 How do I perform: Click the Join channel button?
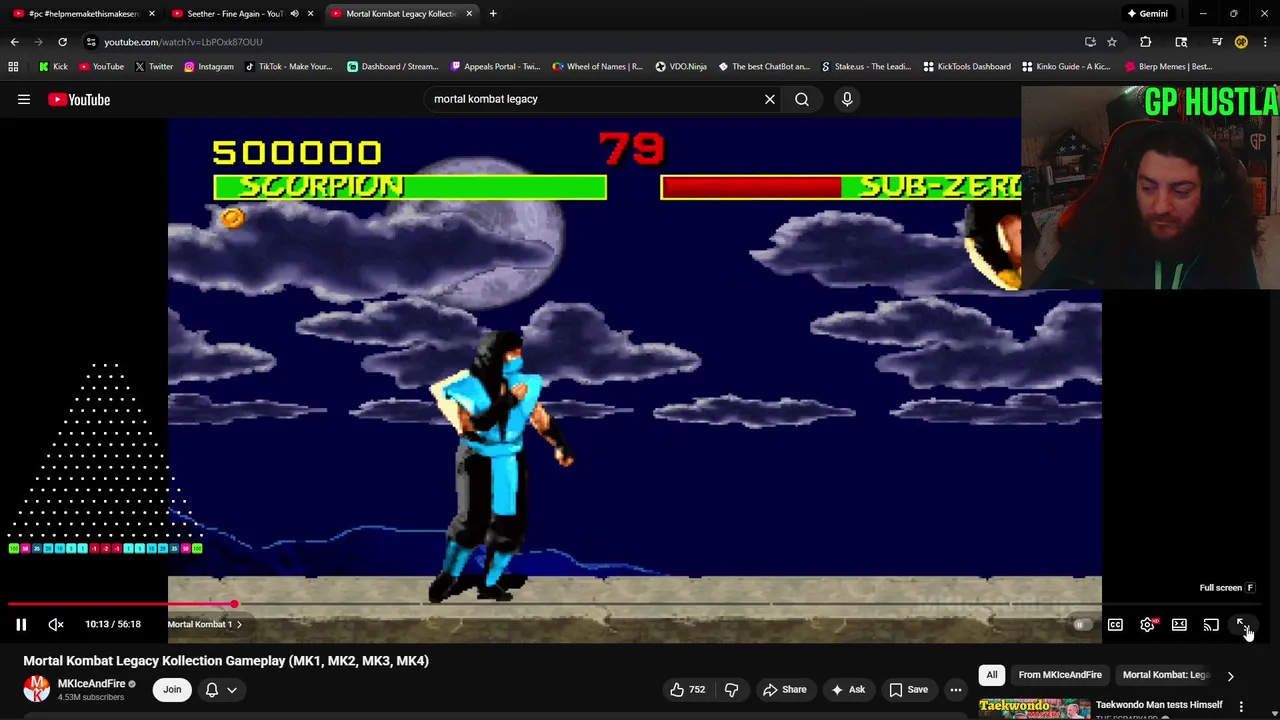tap(172, 689)
